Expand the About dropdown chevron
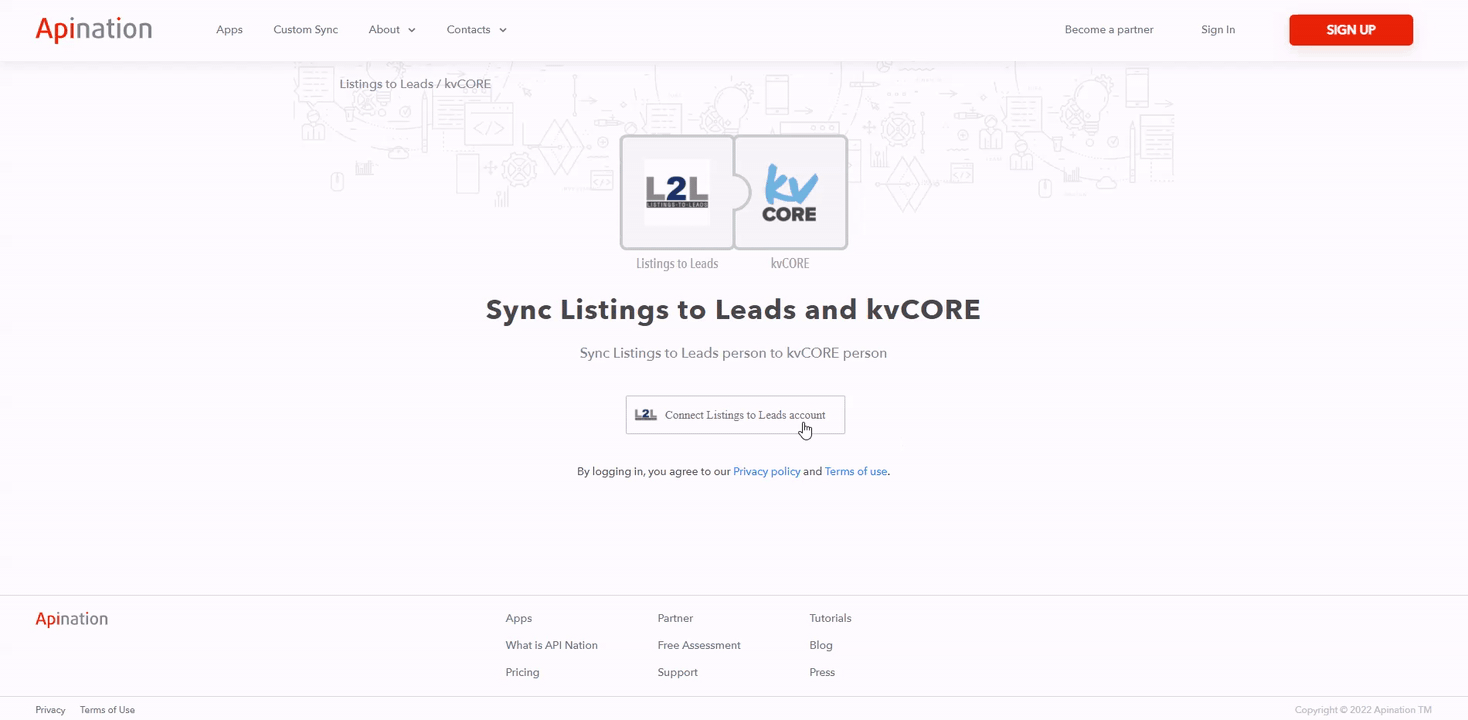The height and width of the screenshot is (720, 1468). tap(412, 30)
